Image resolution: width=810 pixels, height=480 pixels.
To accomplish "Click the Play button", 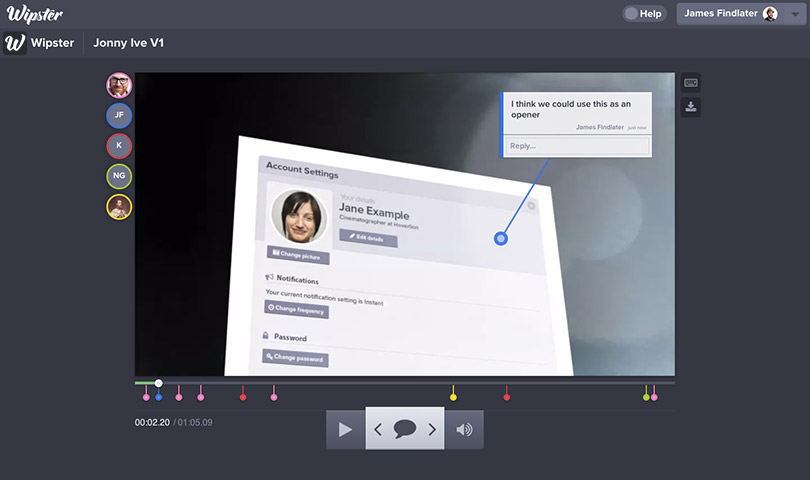I will pyautogui.click(x=346, y=429).
